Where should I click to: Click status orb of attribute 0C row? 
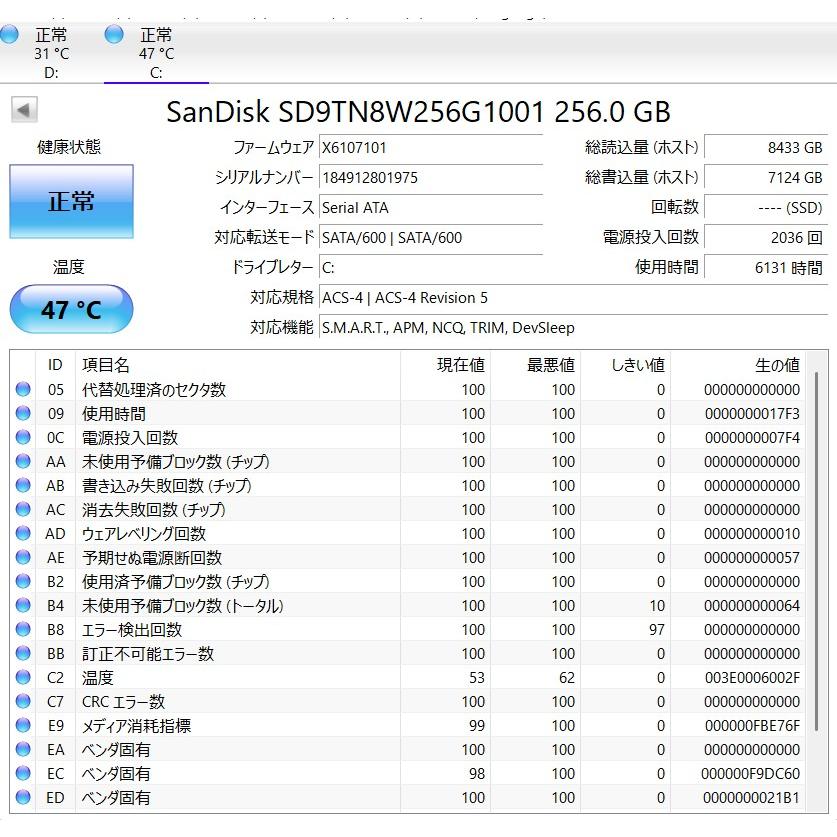23,437
